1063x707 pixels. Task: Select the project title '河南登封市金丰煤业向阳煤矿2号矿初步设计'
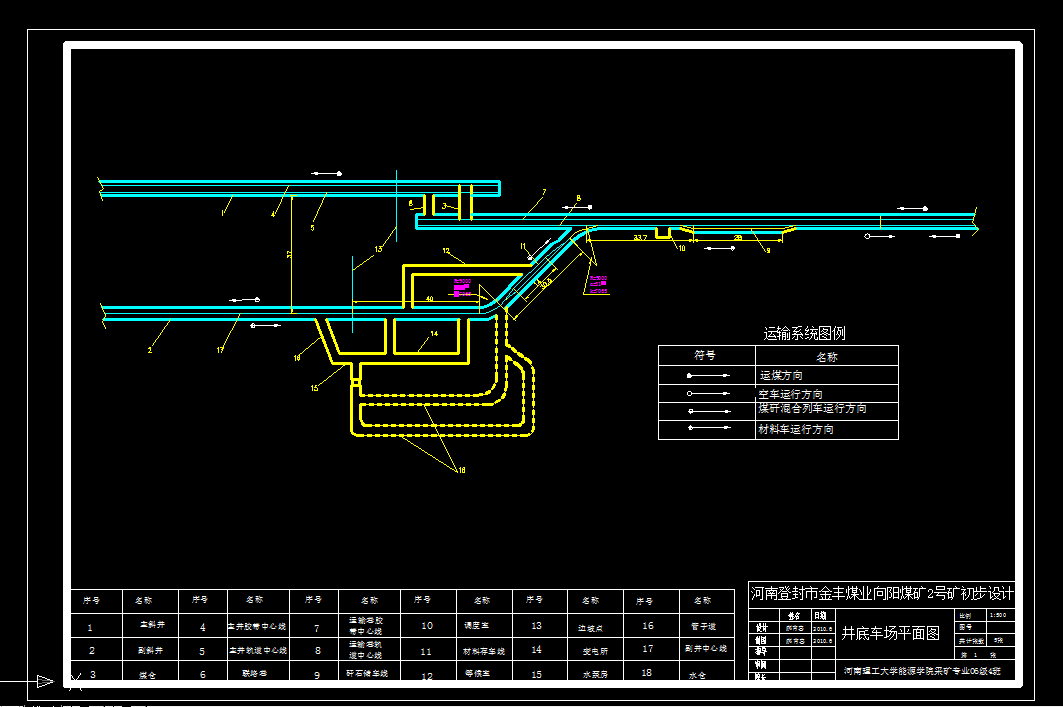(882, 594)
